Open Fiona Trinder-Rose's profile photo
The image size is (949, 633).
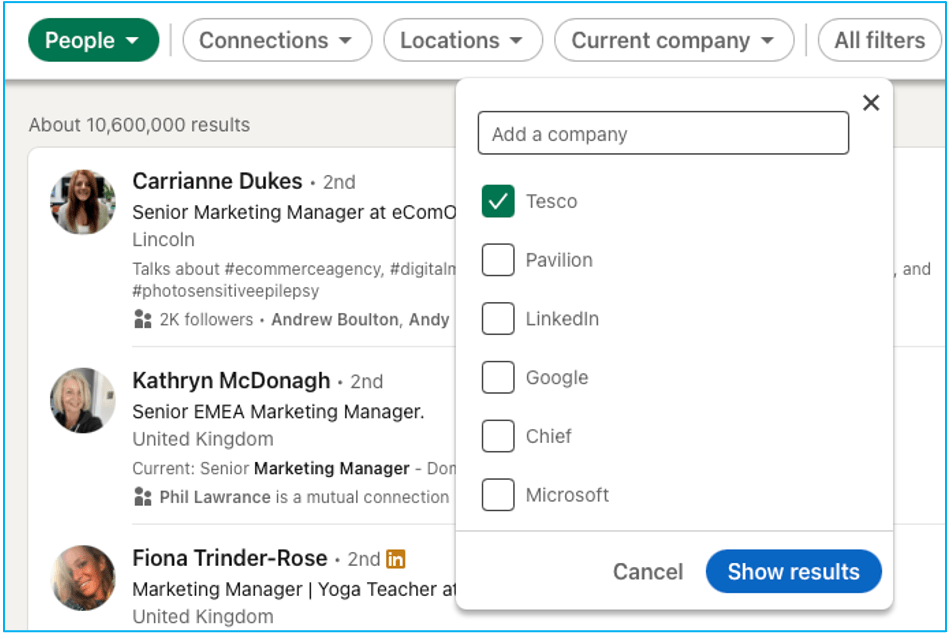83,578
